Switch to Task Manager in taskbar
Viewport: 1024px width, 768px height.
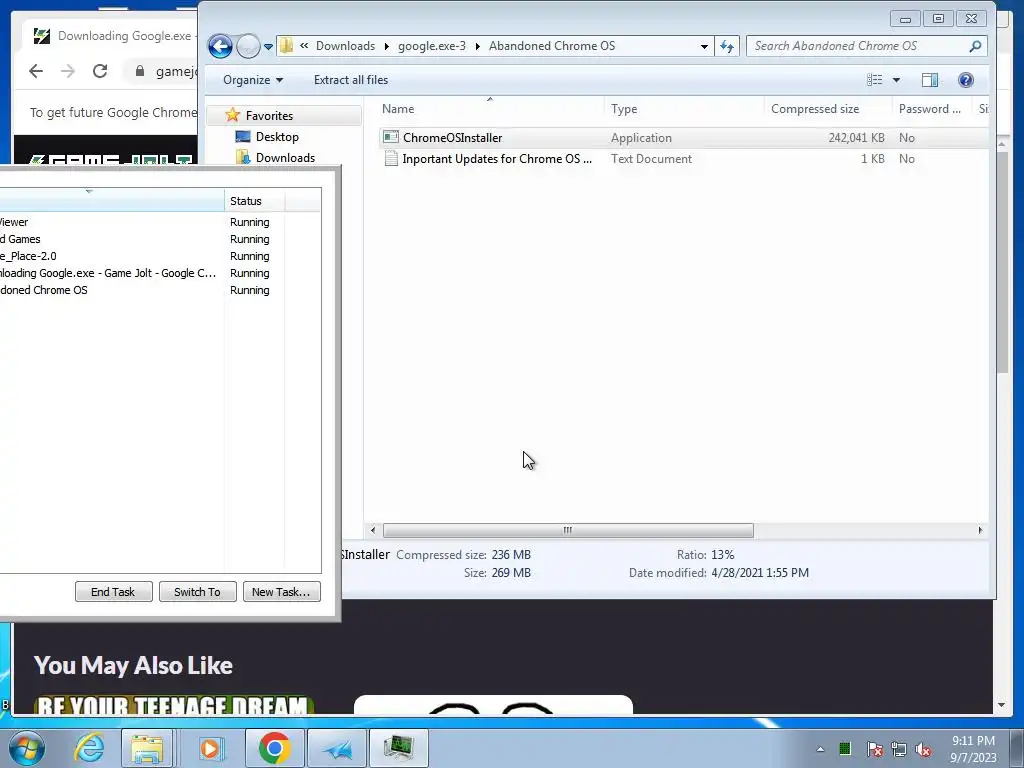coord(398,748)
